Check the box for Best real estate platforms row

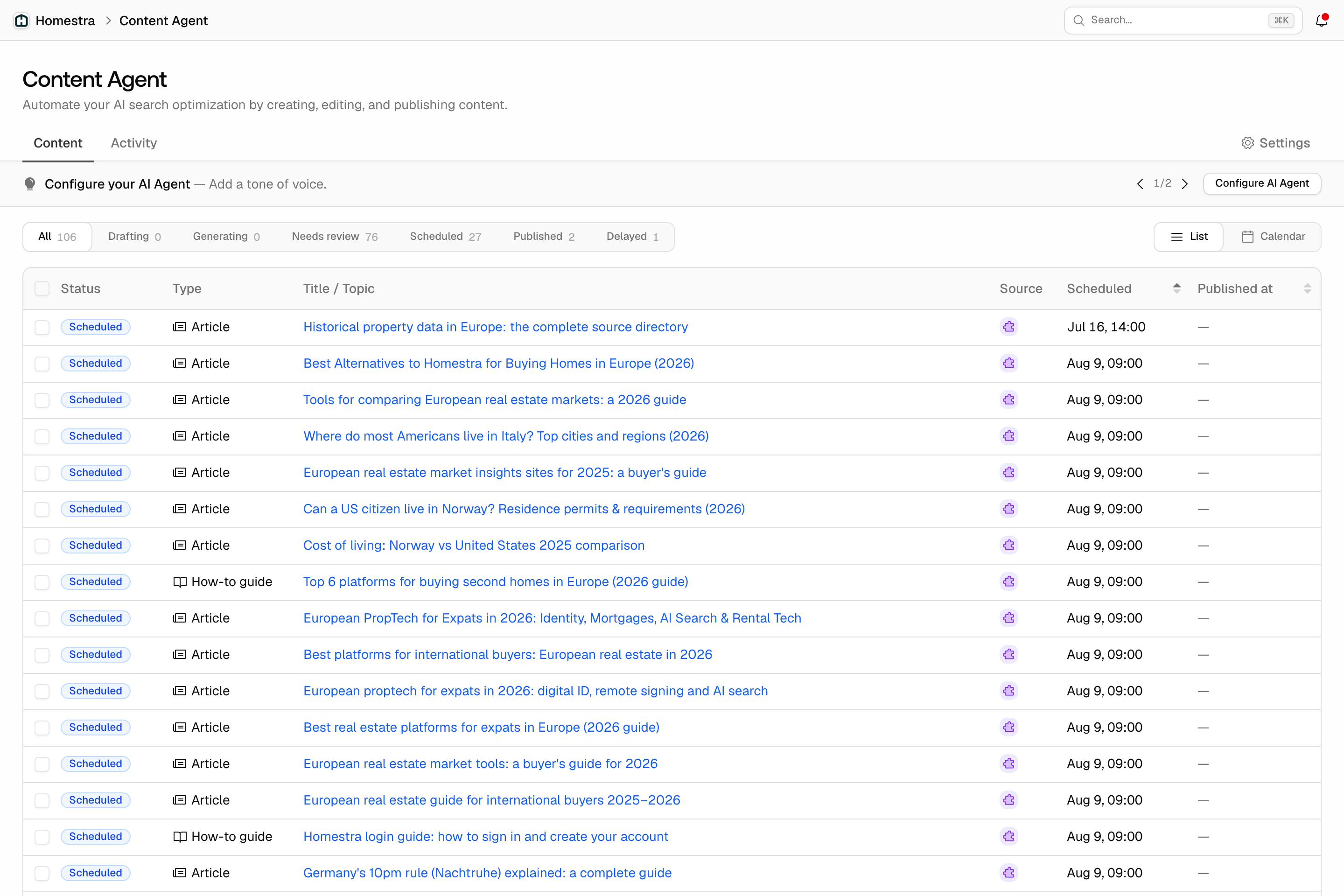(42, 728)
